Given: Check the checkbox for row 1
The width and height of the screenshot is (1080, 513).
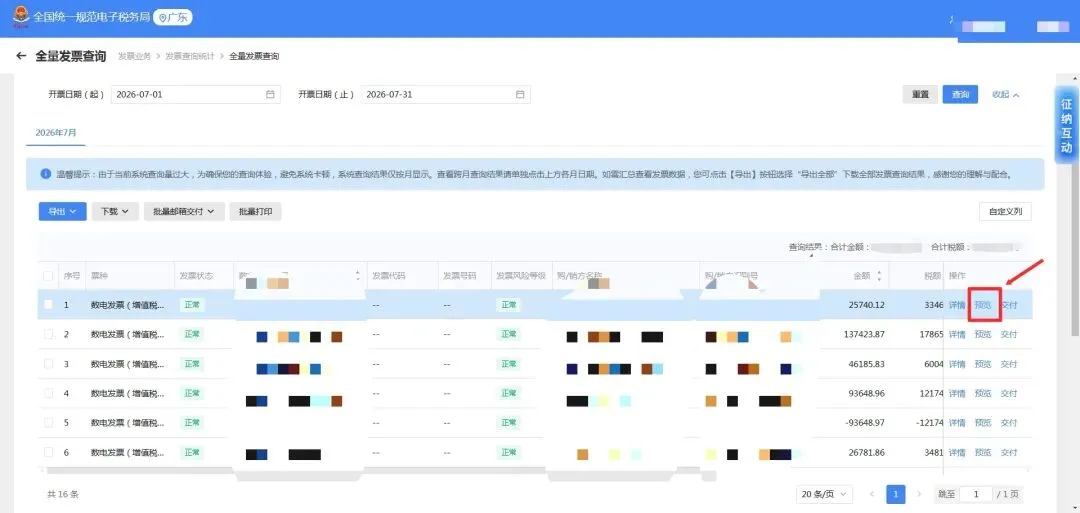Looking at the screenshot, I should 48,304.
